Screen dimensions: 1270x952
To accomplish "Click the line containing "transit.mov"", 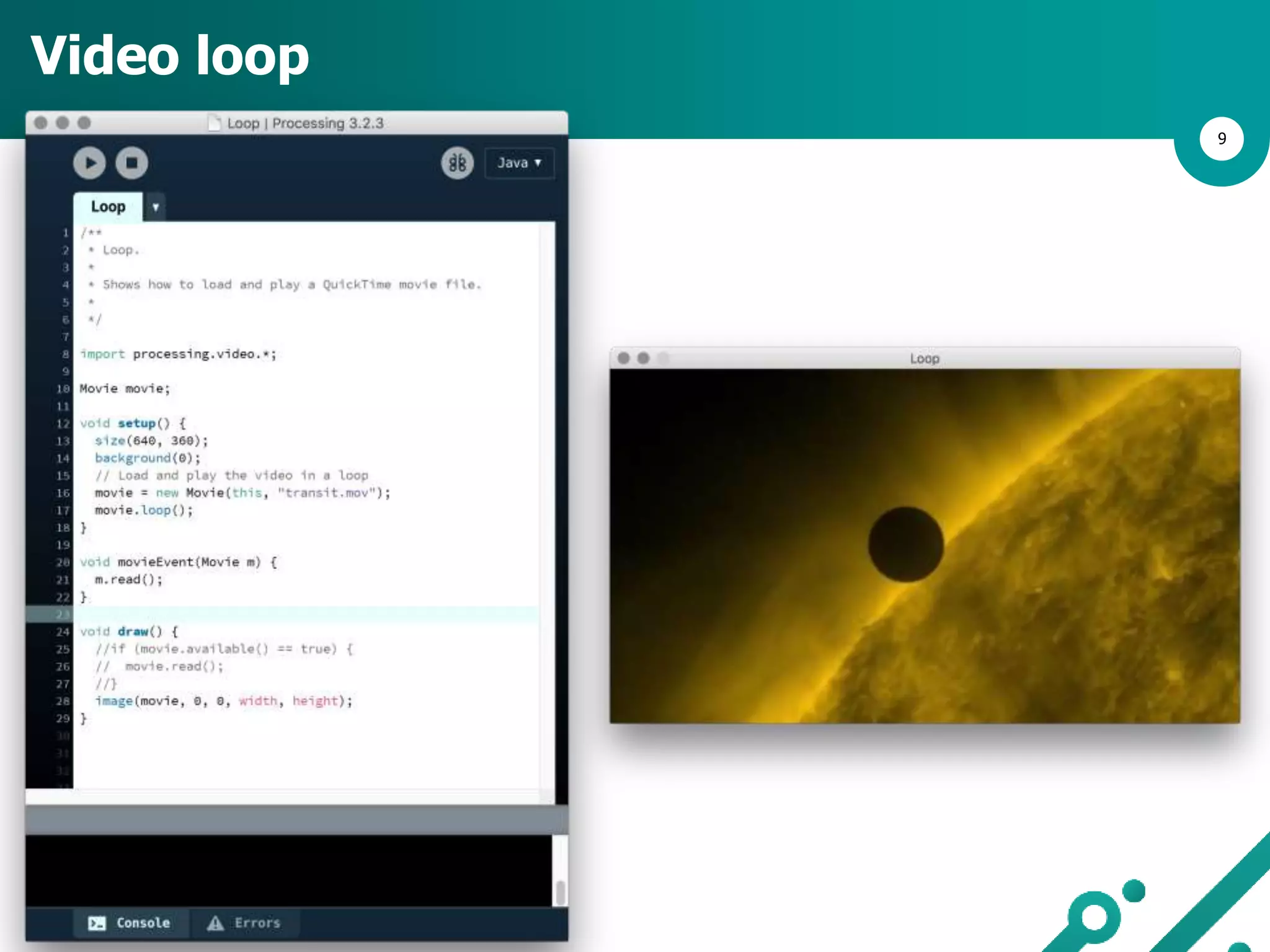I will [x=242, y=493].
